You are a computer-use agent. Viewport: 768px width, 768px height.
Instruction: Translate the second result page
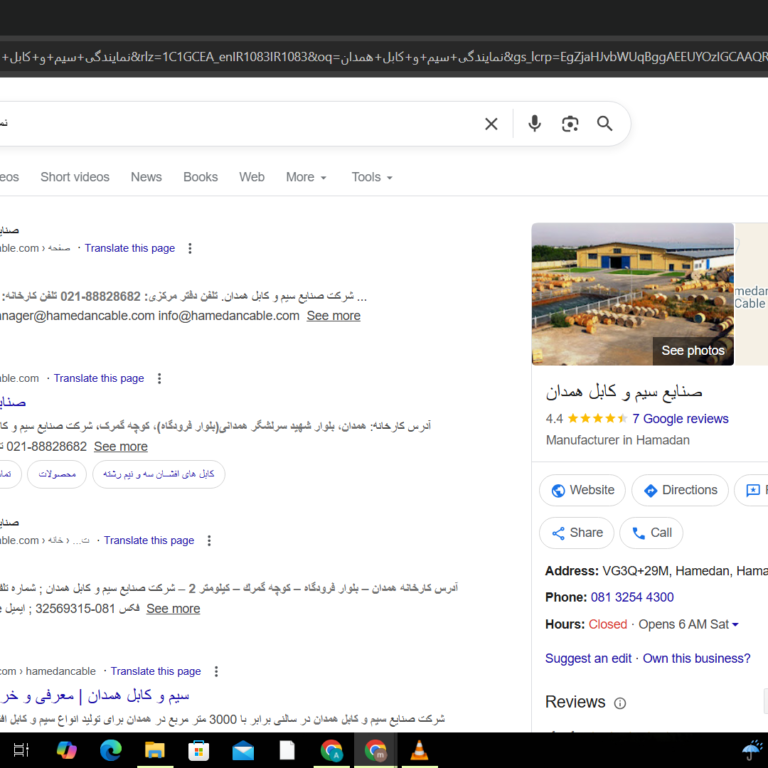[x=98, y=379]
